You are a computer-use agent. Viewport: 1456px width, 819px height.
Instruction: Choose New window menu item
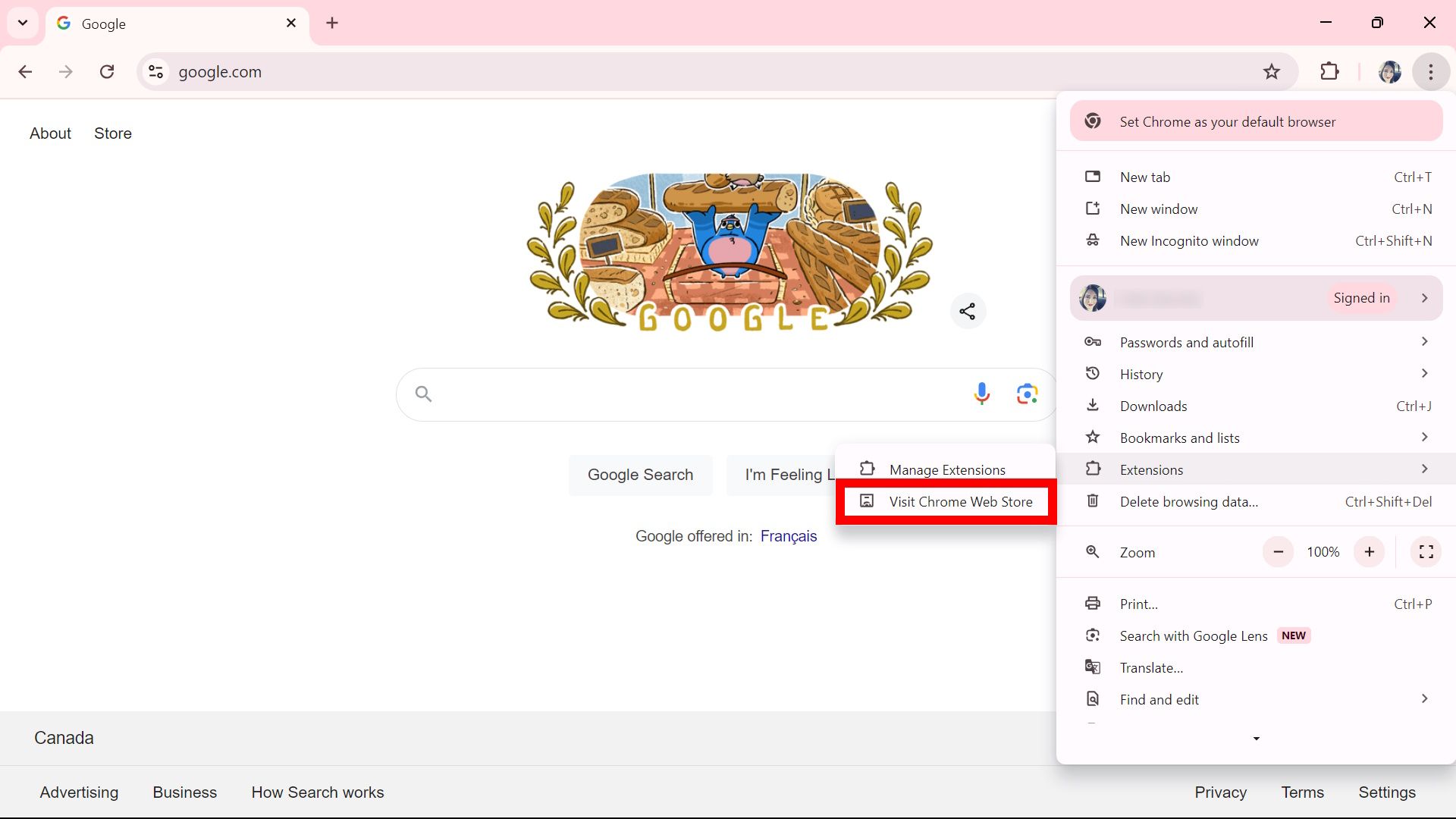pos(1256,209)
